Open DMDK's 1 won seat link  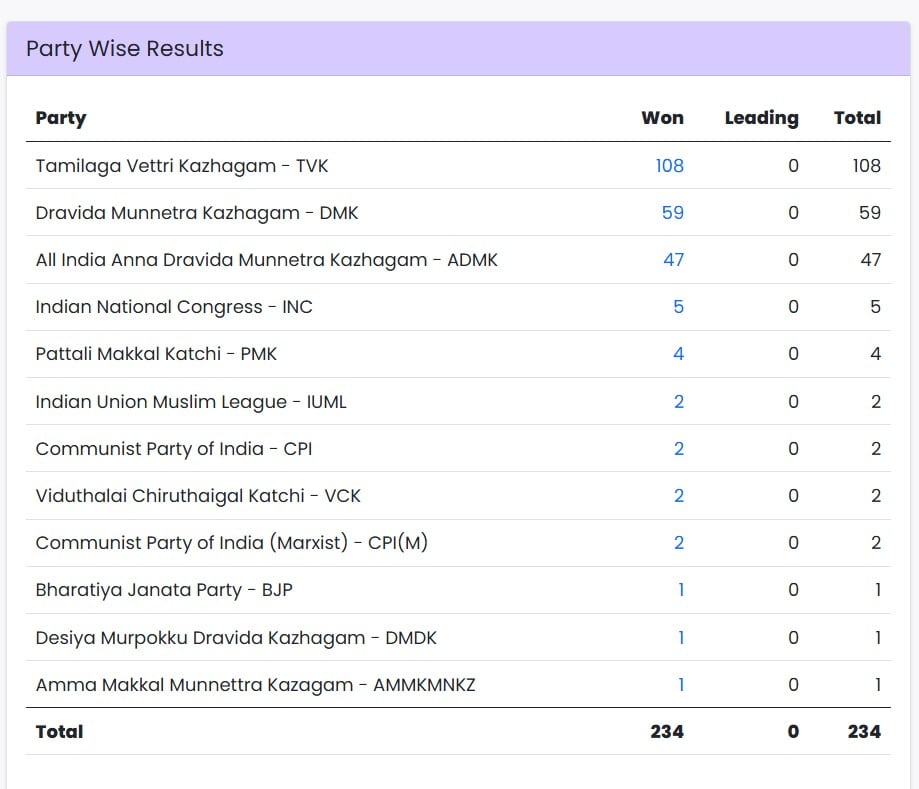[x=681, y=637]
